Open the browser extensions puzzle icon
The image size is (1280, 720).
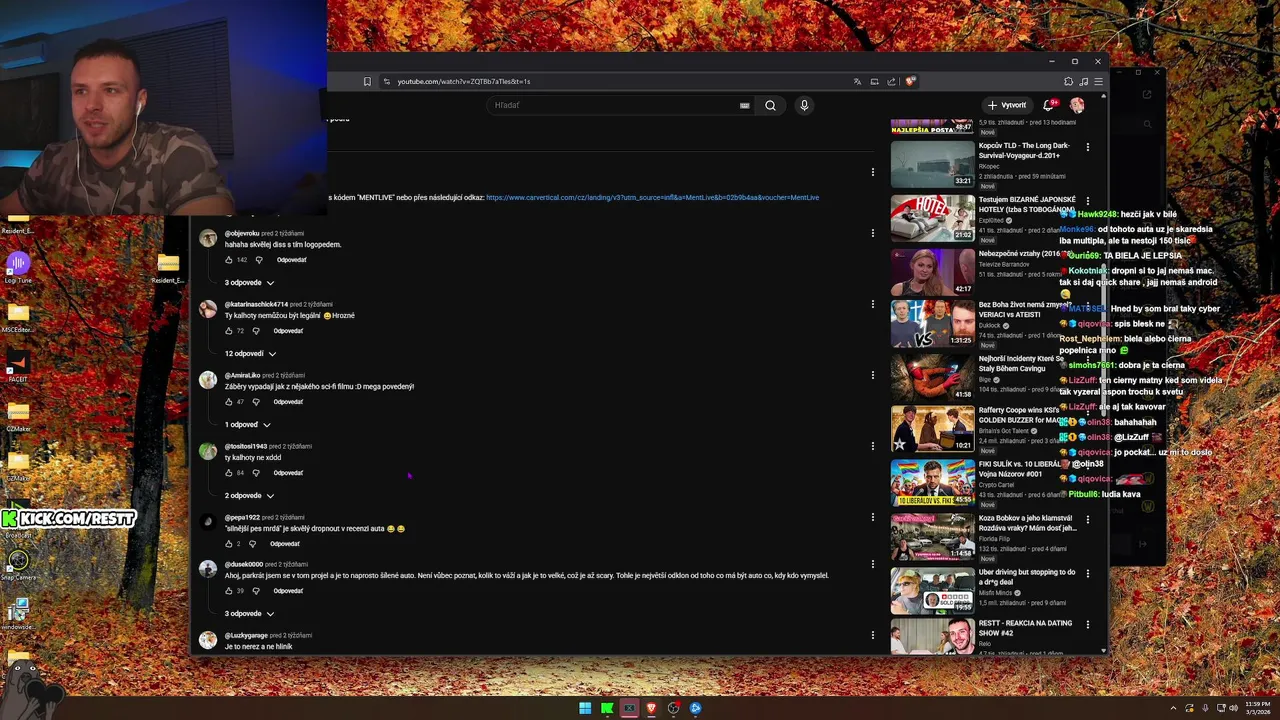(x=1068, y=81)
